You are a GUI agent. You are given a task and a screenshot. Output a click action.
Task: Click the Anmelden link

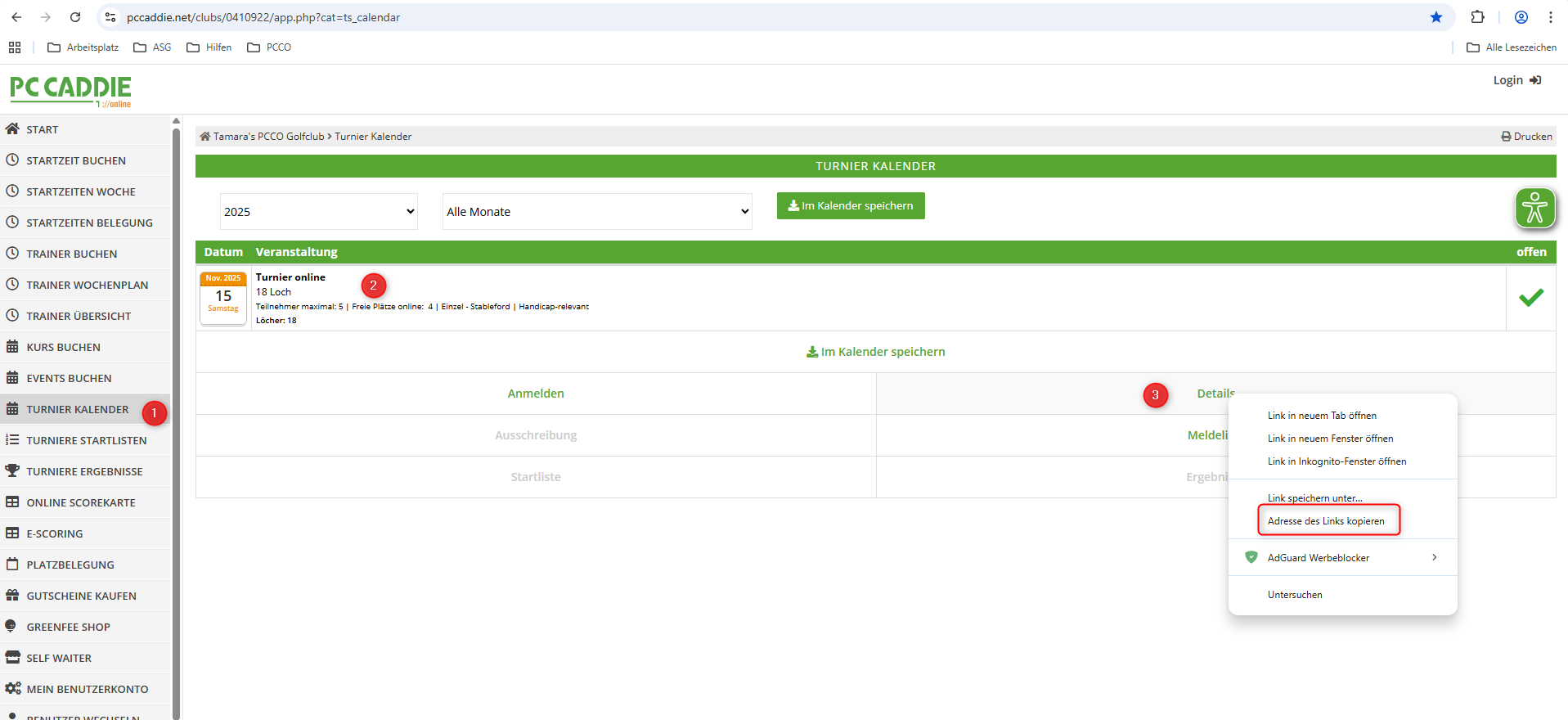coord(536,394)
